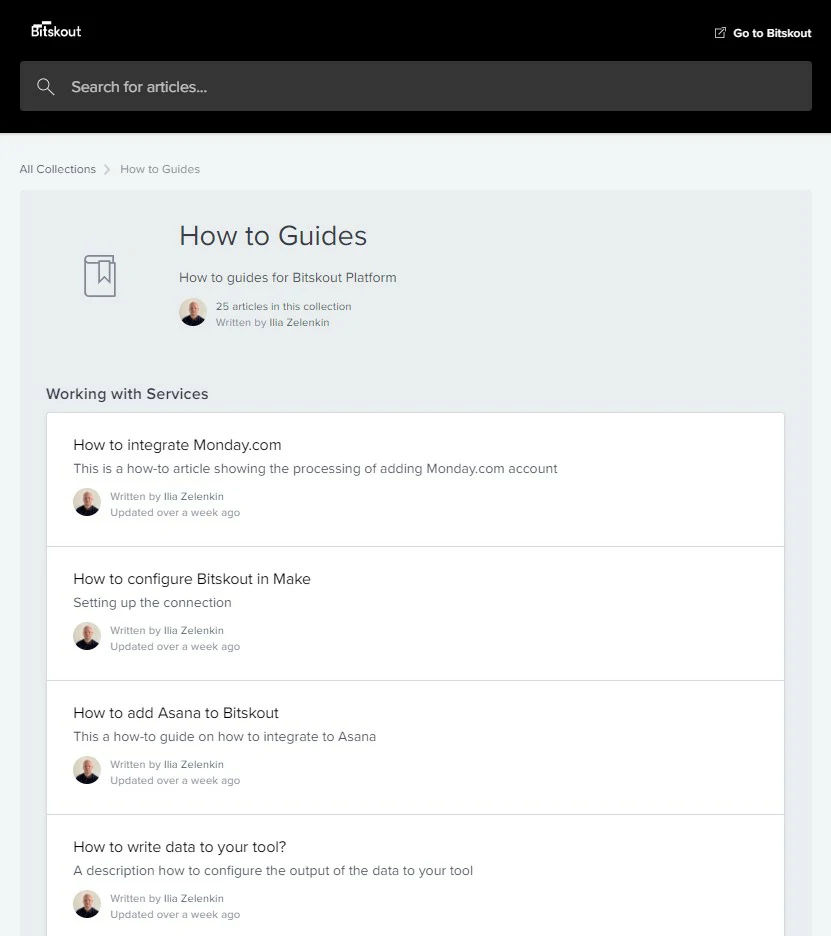
Task: Click the How to Guides bookmark collection icon
Action: click(100, 276)
